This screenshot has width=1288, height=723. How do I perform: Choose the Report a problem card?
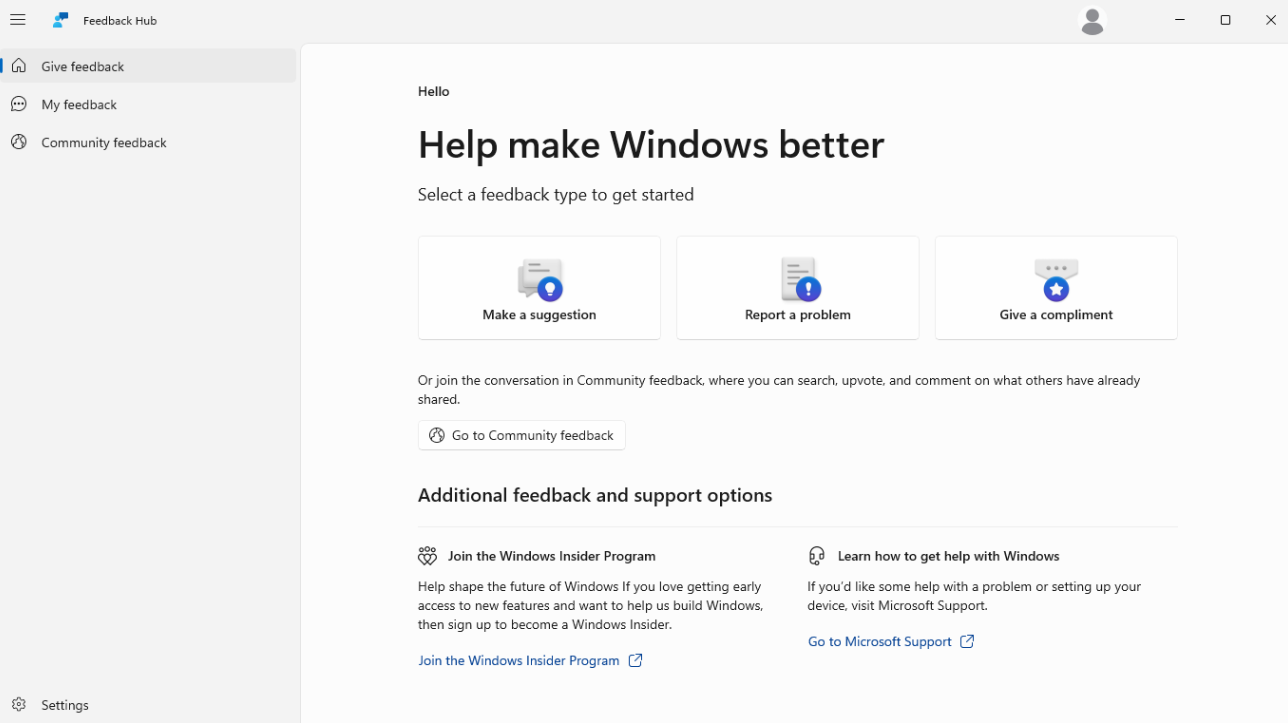point(798,288)
